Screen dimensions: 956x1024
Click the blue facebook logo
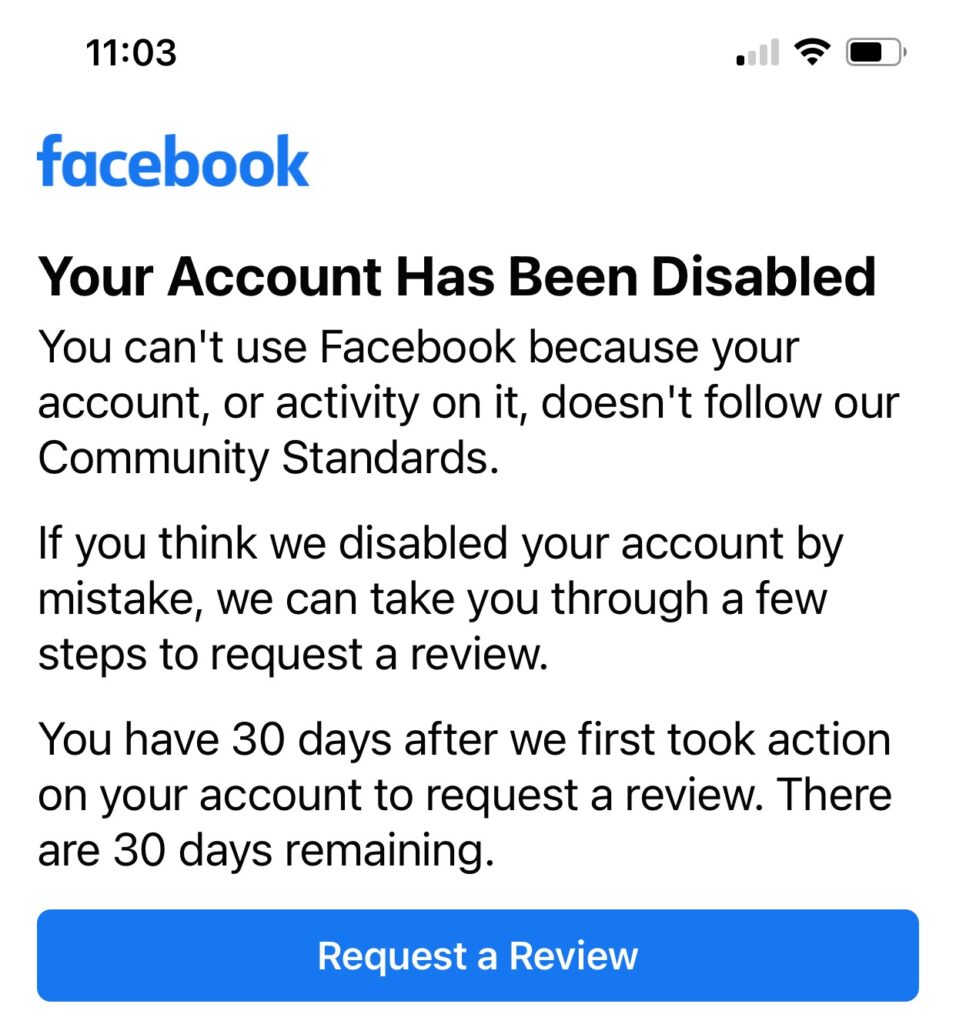click(x=173, y=162)
